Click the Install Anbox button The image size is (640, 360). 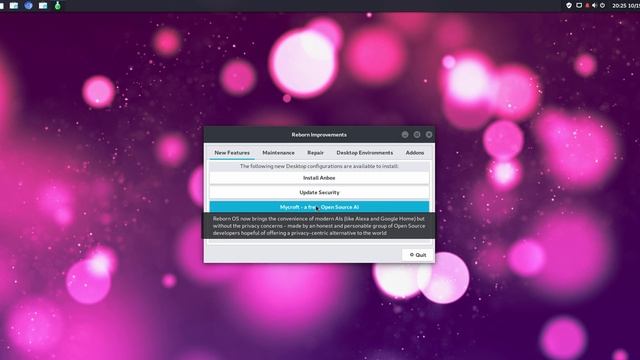coord(319,178)
